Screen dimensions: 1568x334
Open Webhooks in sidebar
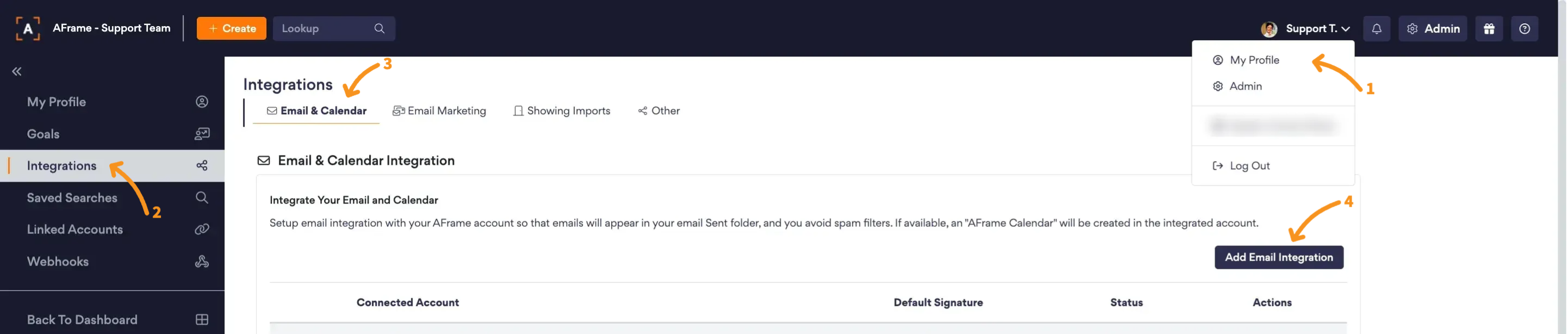[x=112, y=262]
